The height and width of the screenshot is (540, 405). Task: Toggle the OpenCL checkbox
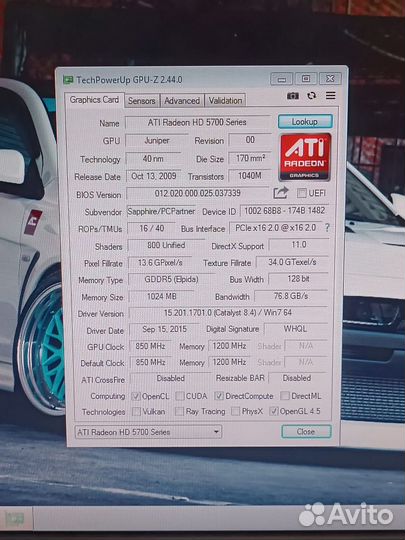(x=136, y=396)
